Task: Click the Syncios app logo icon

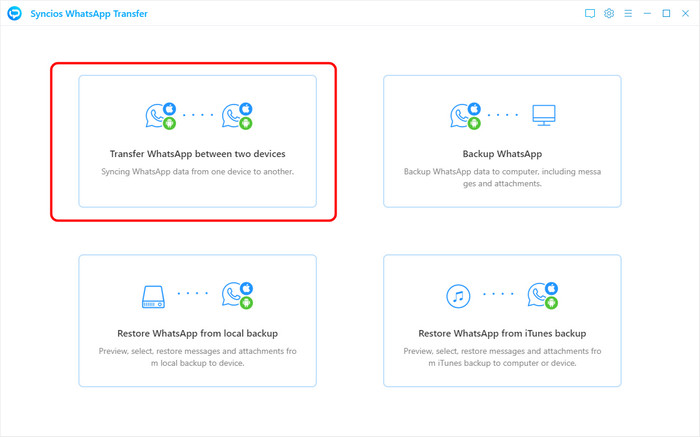Action: click(14, 13)
